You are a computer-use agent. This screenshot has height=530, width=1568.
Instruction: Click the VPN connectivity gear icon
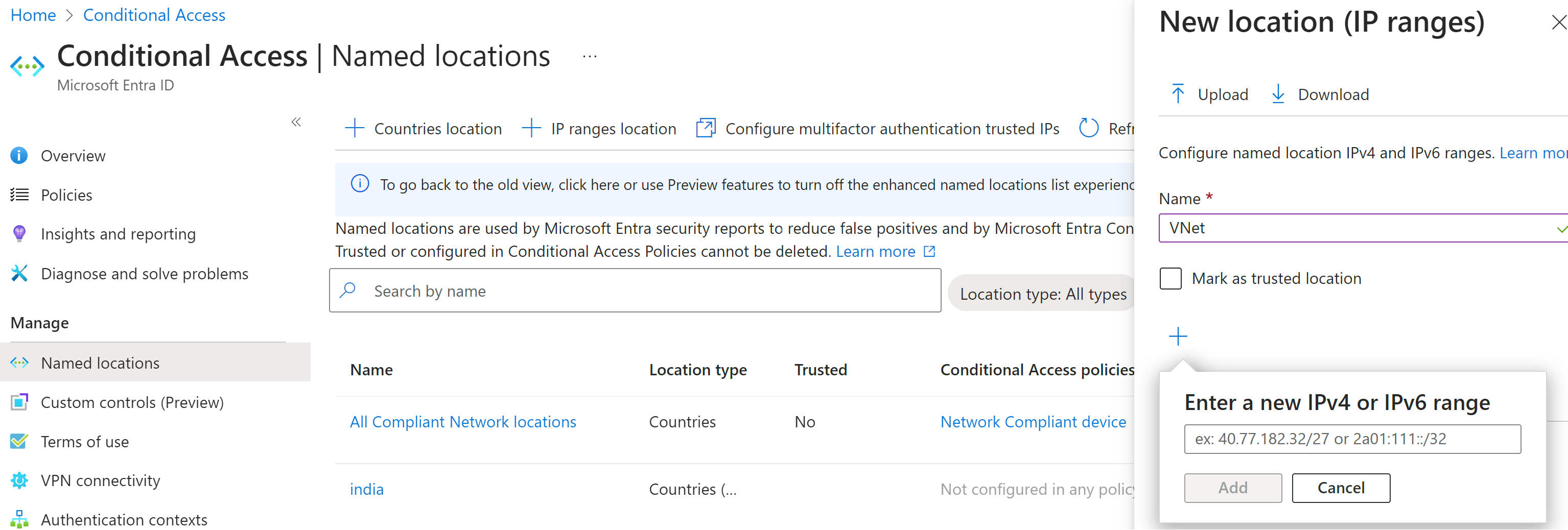pyautogui.click(x=19, y=480)
